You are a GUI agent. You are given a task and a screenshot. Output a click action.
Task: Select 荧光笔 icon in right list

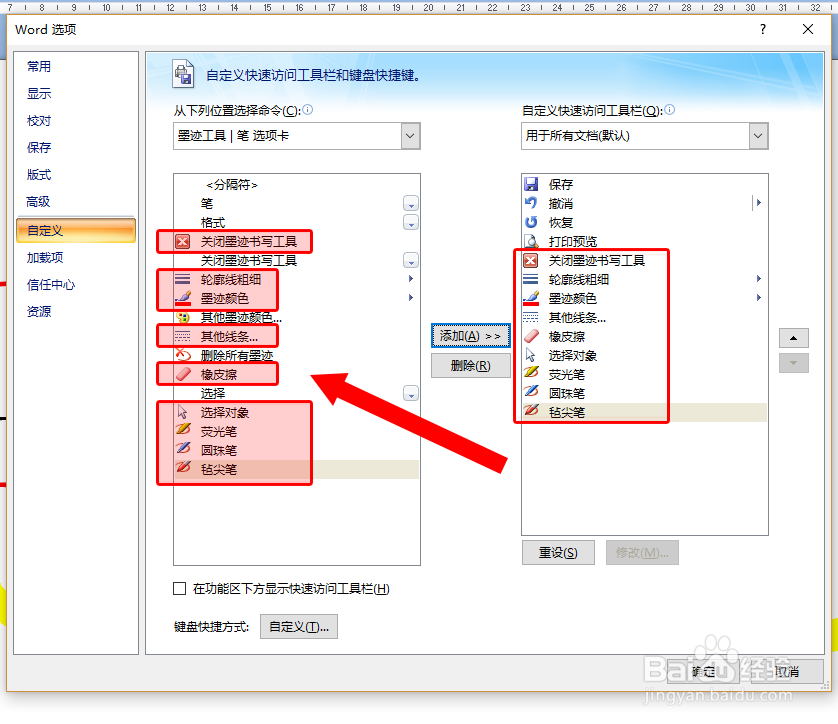[531, 373]
